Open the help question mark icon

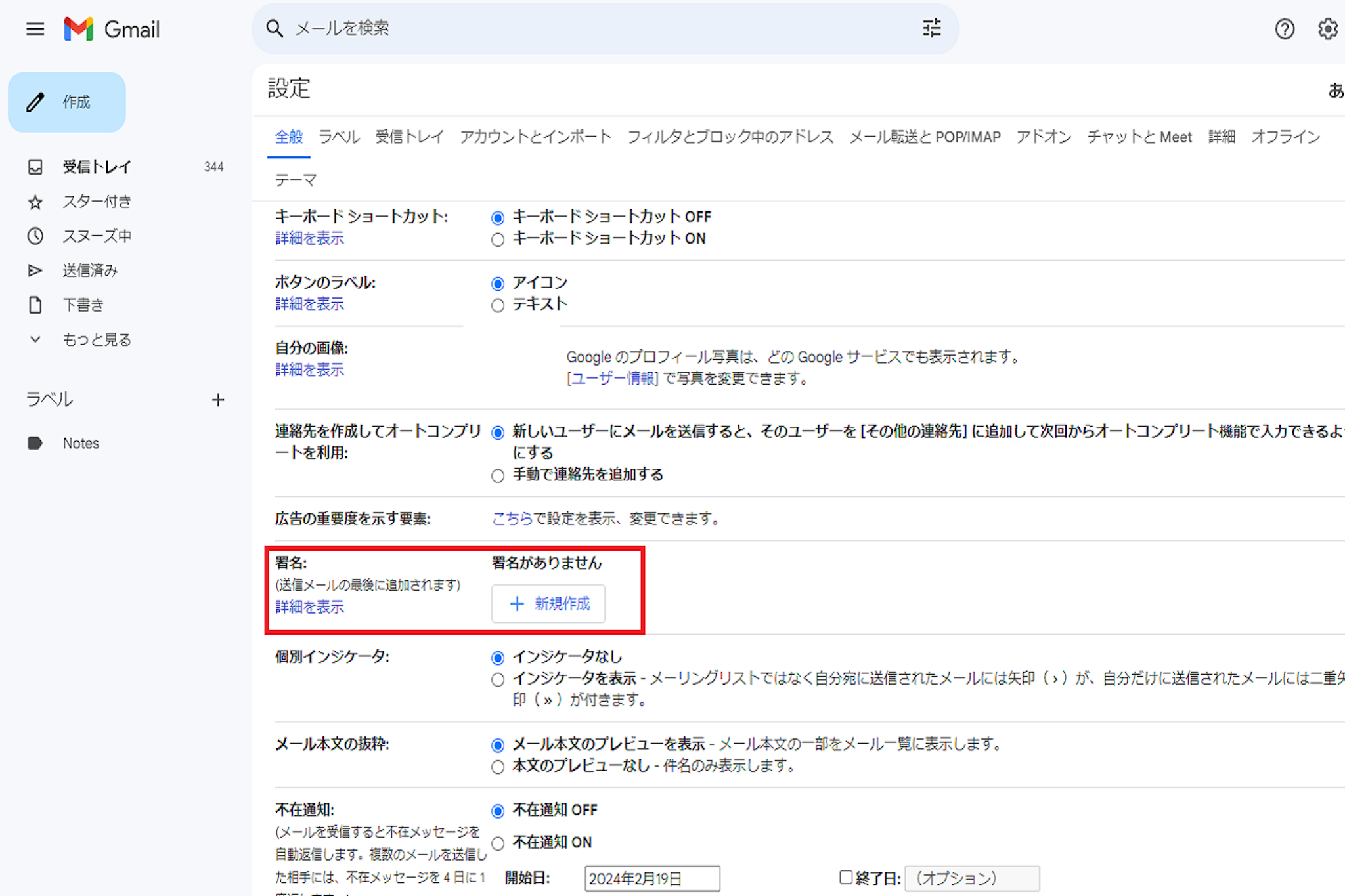1285,29
